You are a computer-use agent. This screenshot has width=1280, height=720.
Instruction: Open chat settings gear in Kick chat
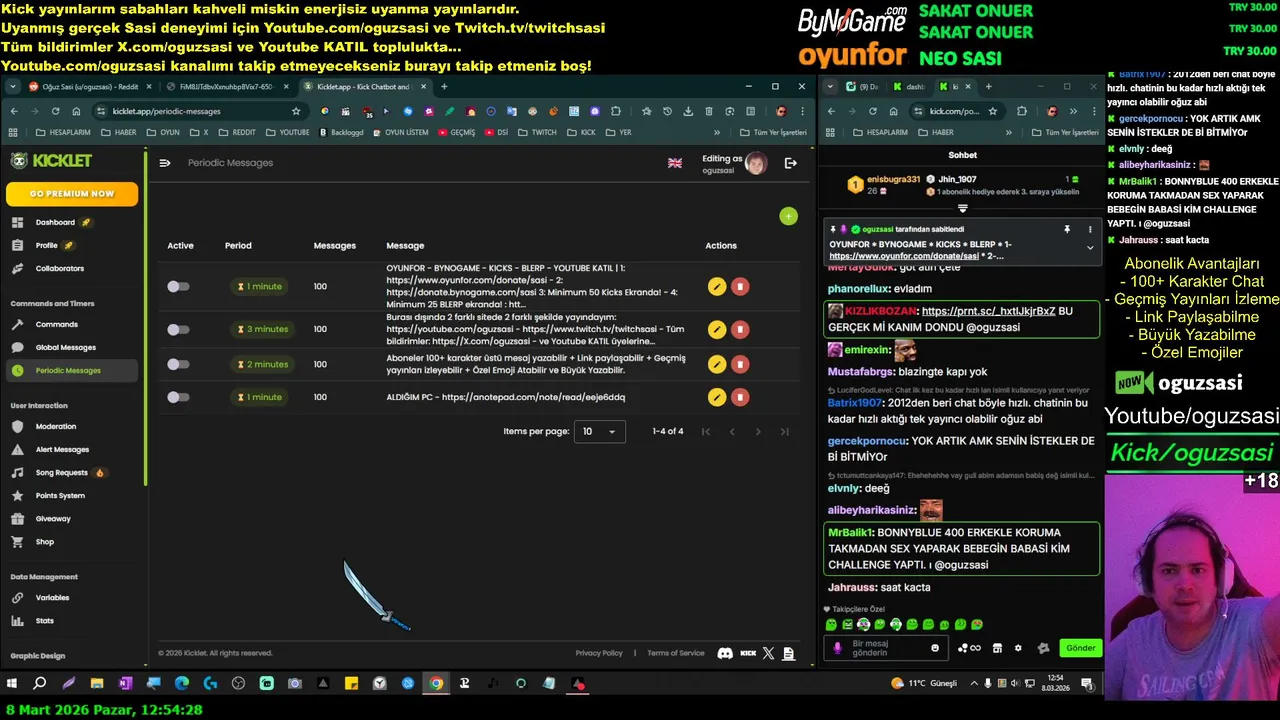[x=1018, y=648]
